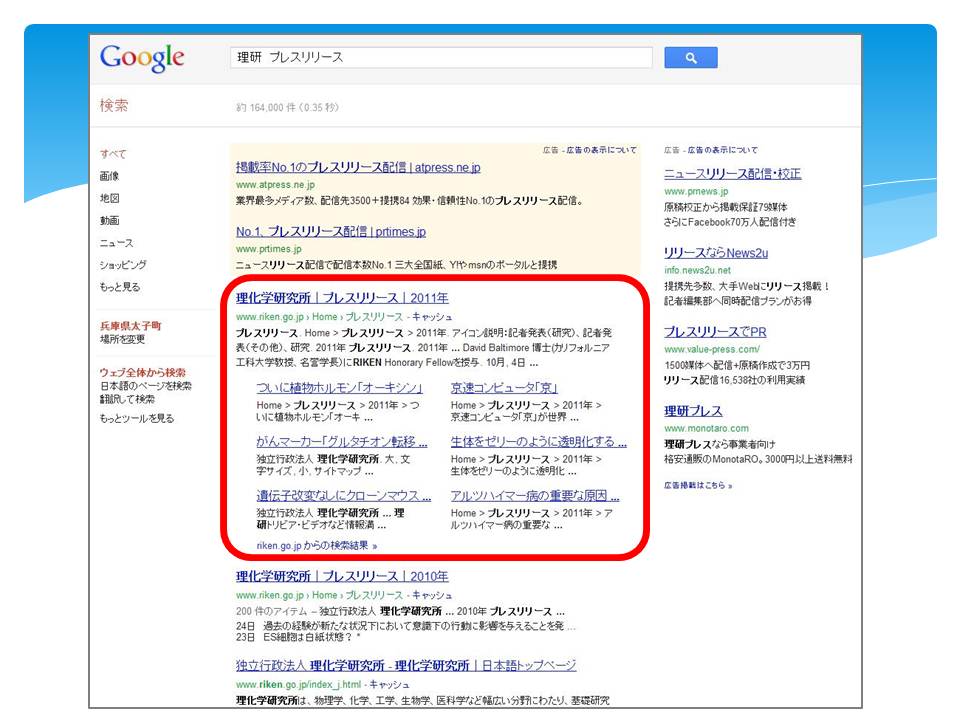Select 日本語のページを検索 option
This screenshot has height=720, width=960.
146,386
